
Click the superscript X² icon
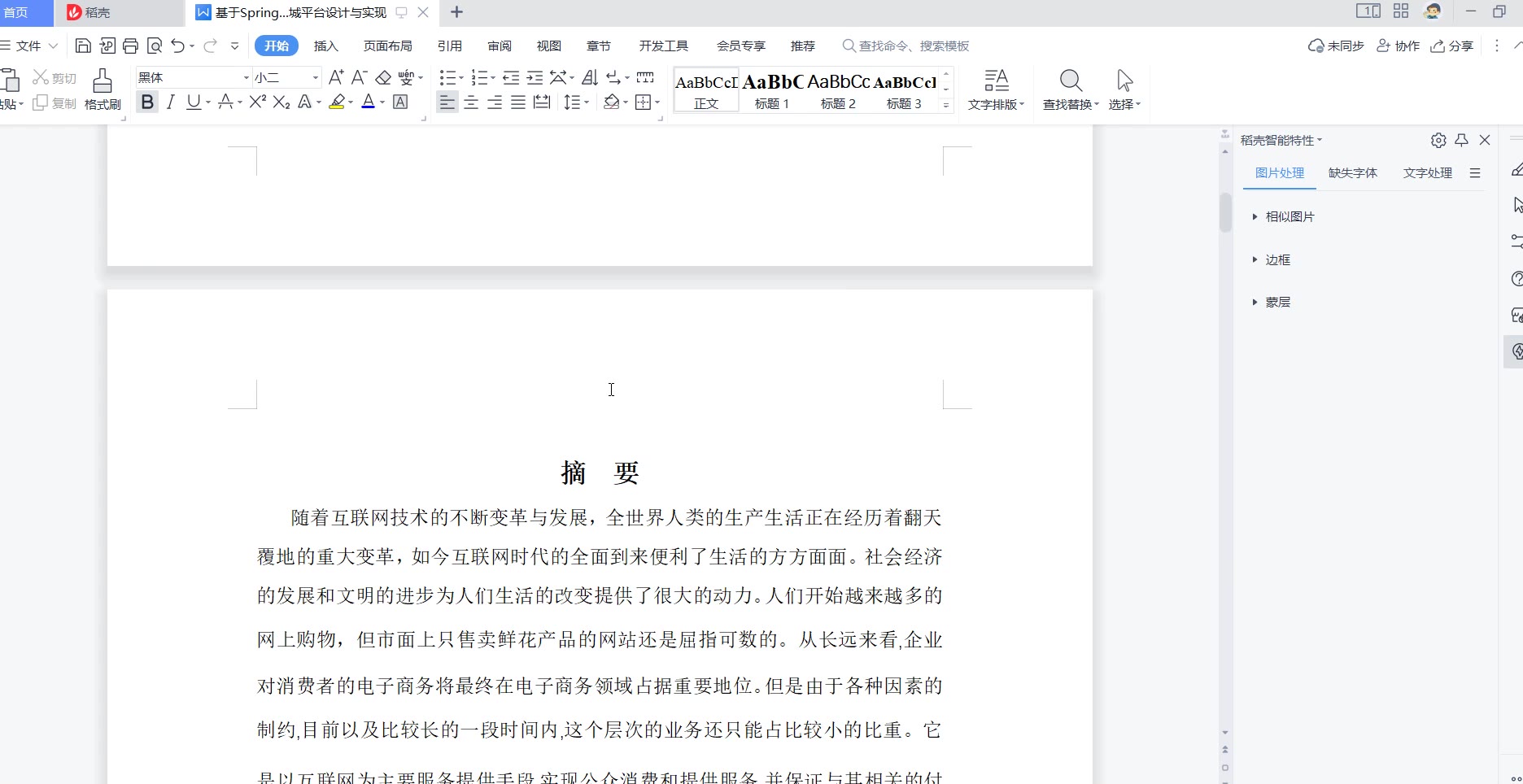click(x=258, y=102)
